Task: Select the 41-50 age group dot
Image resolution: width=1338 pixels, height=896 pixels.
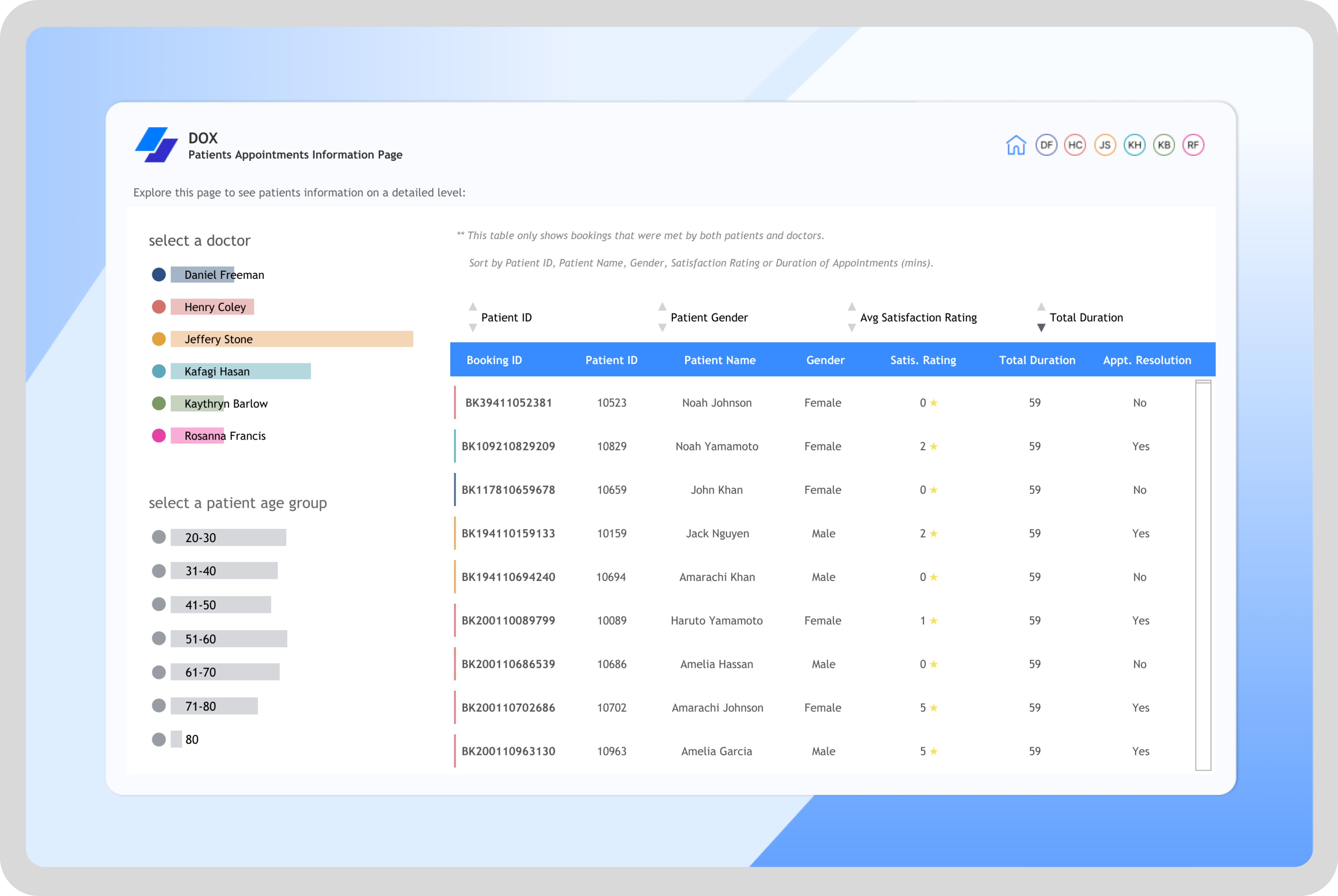Action: pyautogui.click(x=159, y=605)
